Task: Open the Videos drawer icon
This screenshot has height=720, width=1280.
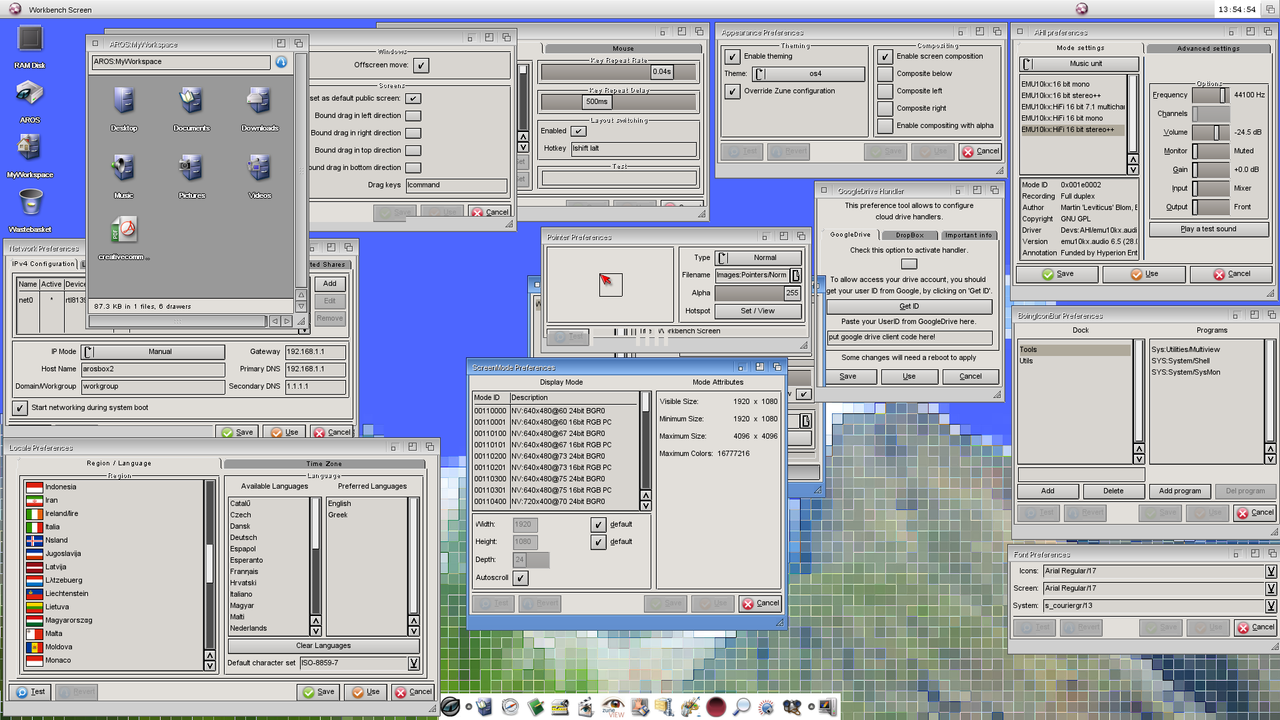Action: [x=259, y=168]
